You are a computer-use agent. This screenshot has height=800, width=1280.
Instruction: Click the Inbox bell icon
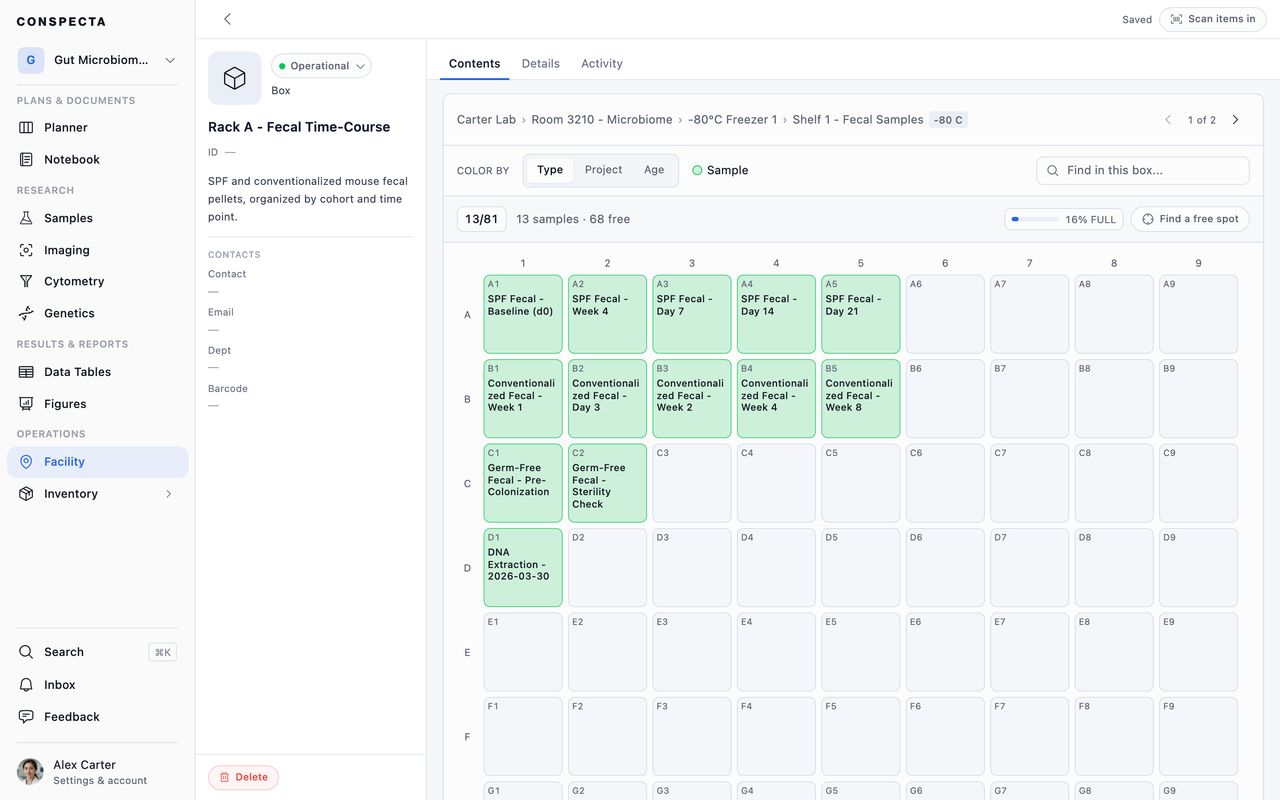pyautogui.click(x=26, y=685)
